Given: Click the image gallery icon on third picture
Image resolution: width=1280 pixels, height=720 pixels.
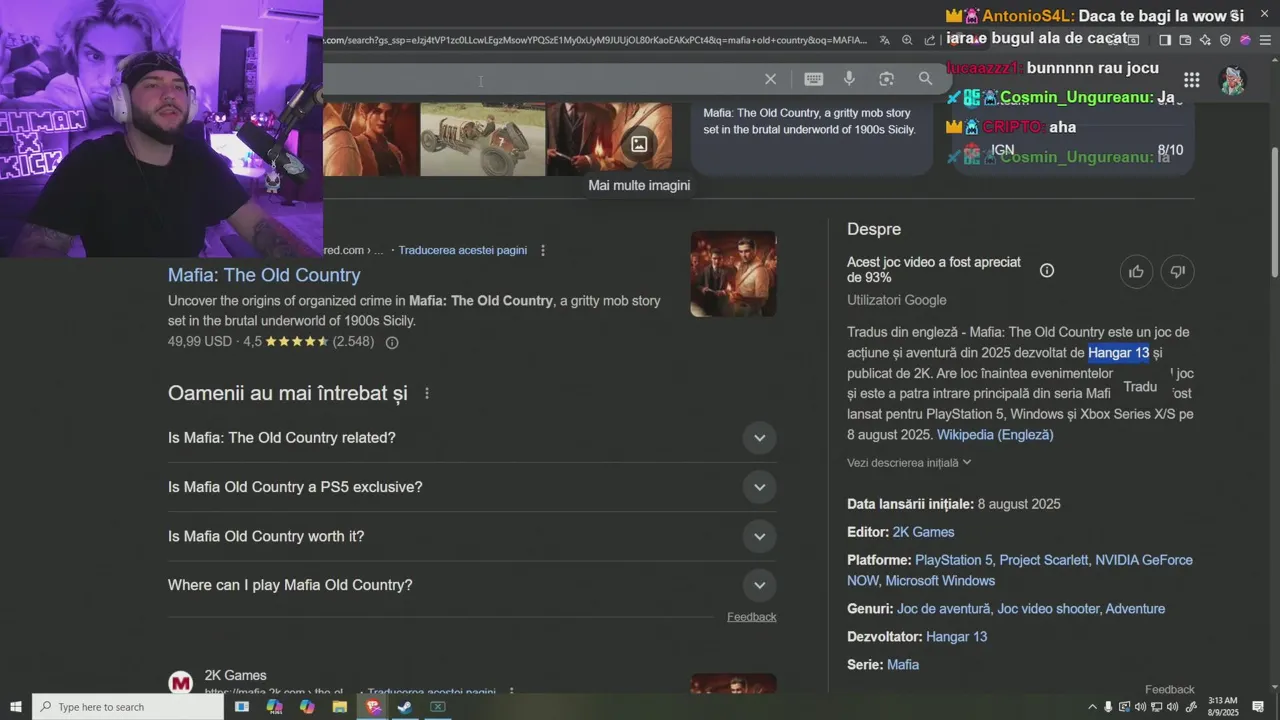Looking at the screenshot, I should [639, 144].
